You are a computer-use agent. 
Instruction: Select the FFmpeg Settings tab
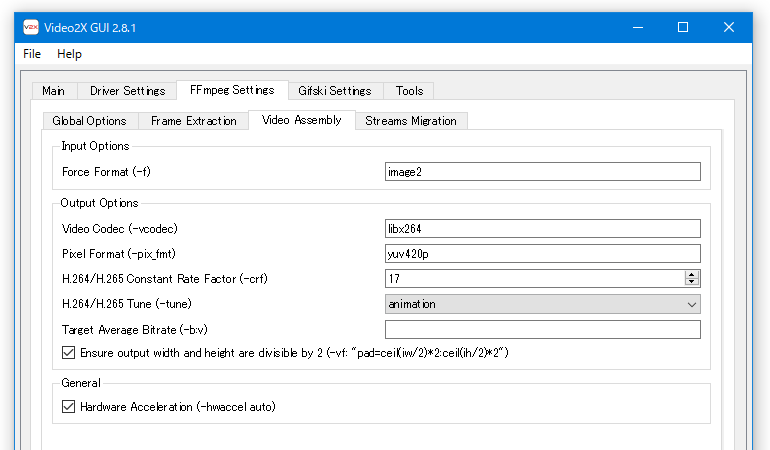click(232, 90)
